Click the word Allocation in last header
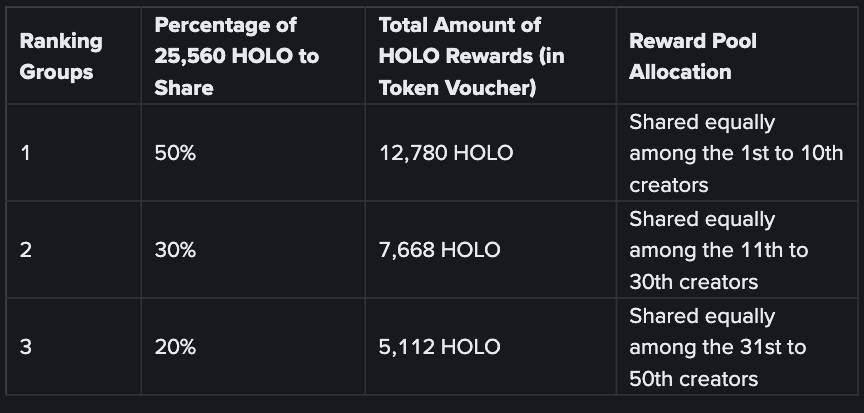The height and width of the screenshot is (413, 864). tap(680, 72)
